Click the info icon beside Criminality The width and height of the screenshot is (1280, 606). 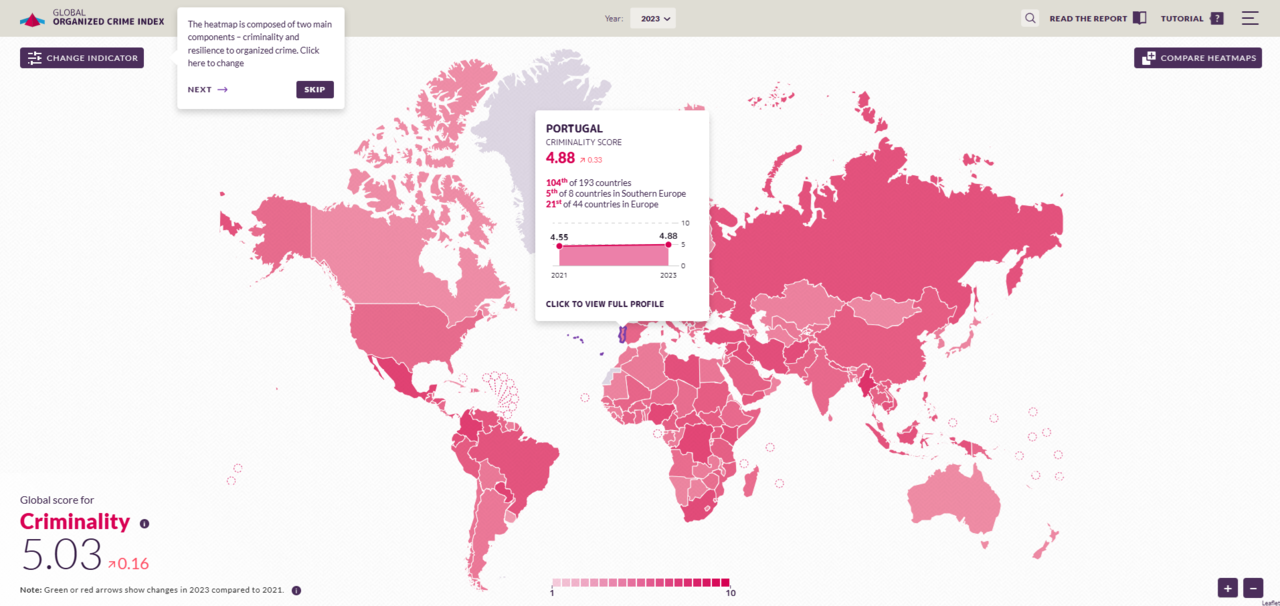tap(144, 523)
